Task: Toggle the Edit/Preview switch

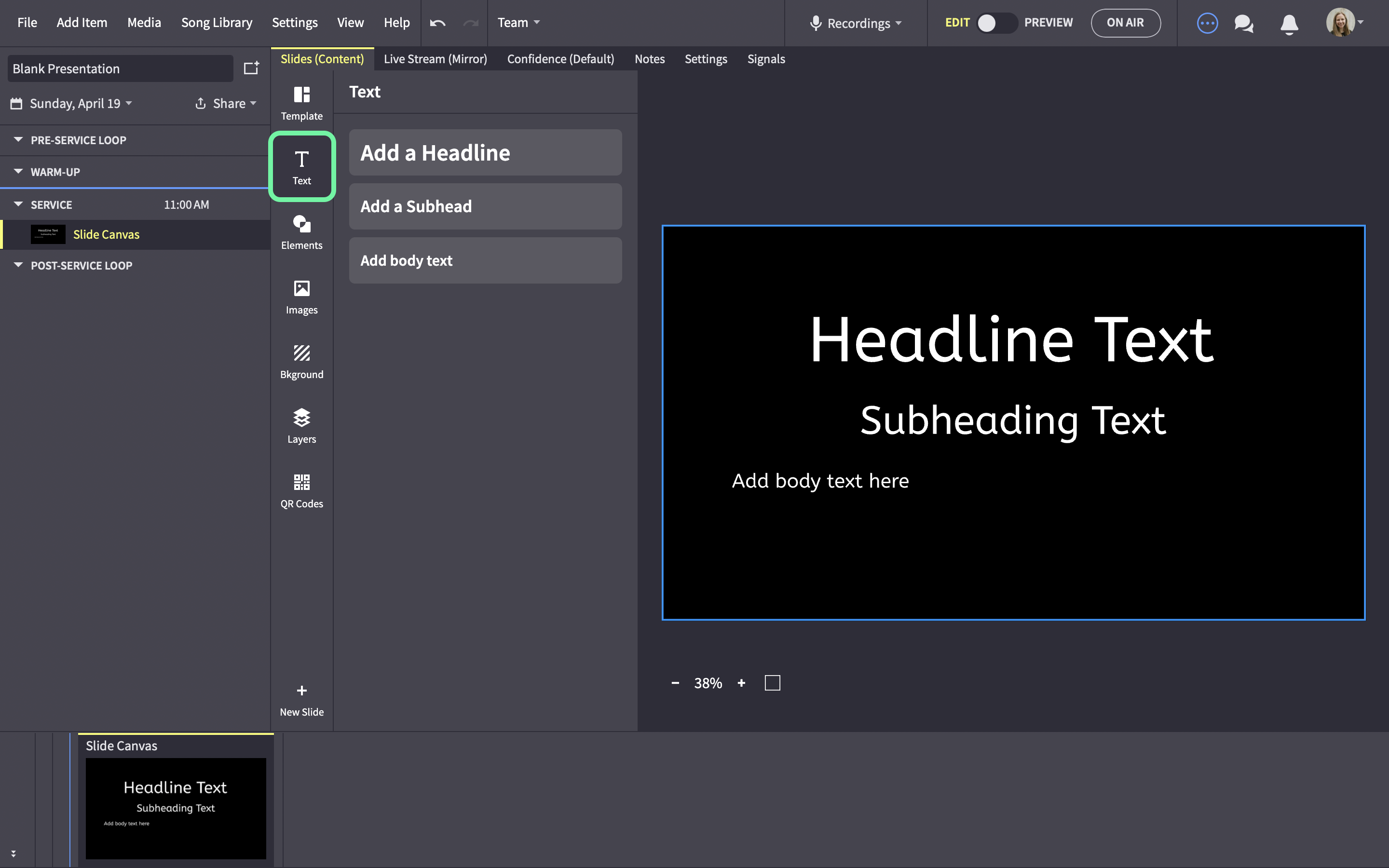Action: [996, 23]
